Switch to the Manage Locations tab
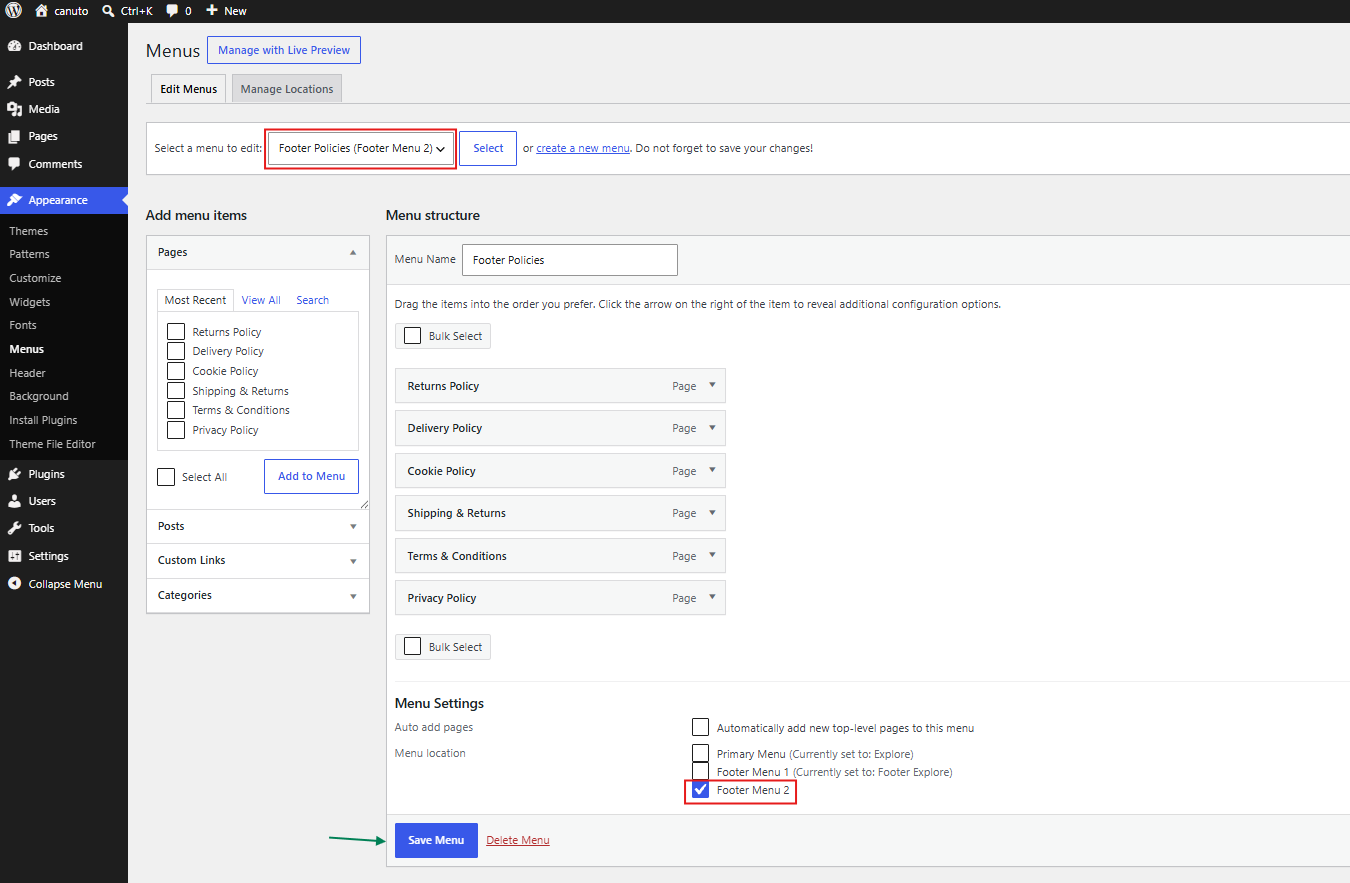Screen dimensions: 1350x883 [287, 89]
